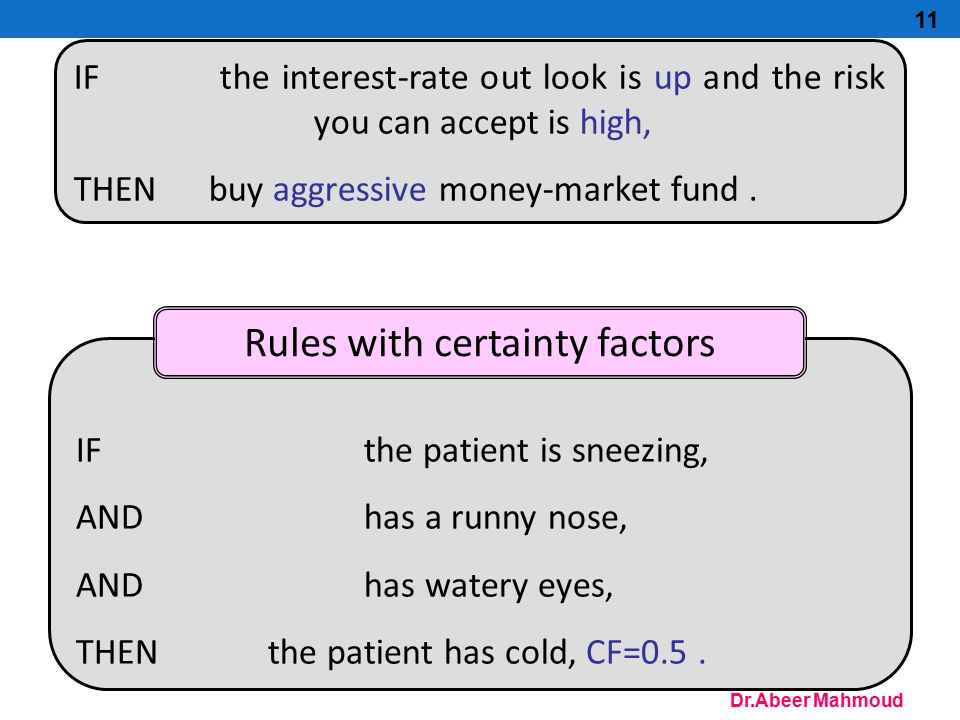Viewport: 960px width, 720px height.
Task: Click the top box 'IF' keyword
Action: pos(86,78)
